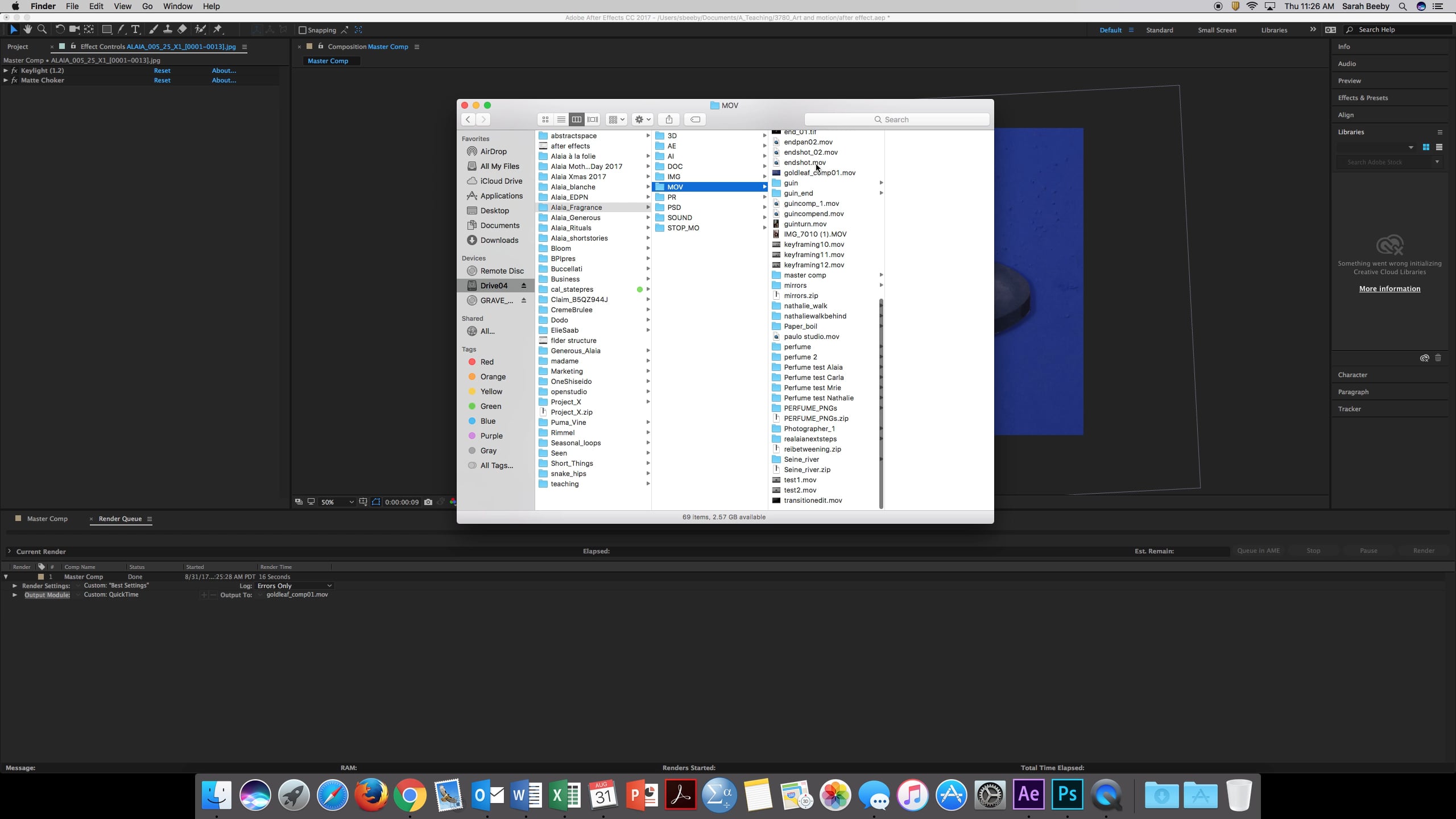Select the Selection arrow tool

coord(14,30)
